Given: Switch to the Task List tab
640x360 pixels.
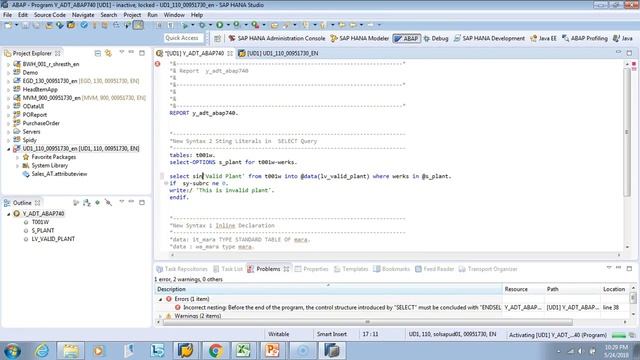Looking at the screenshot, I should pos(228,269).
